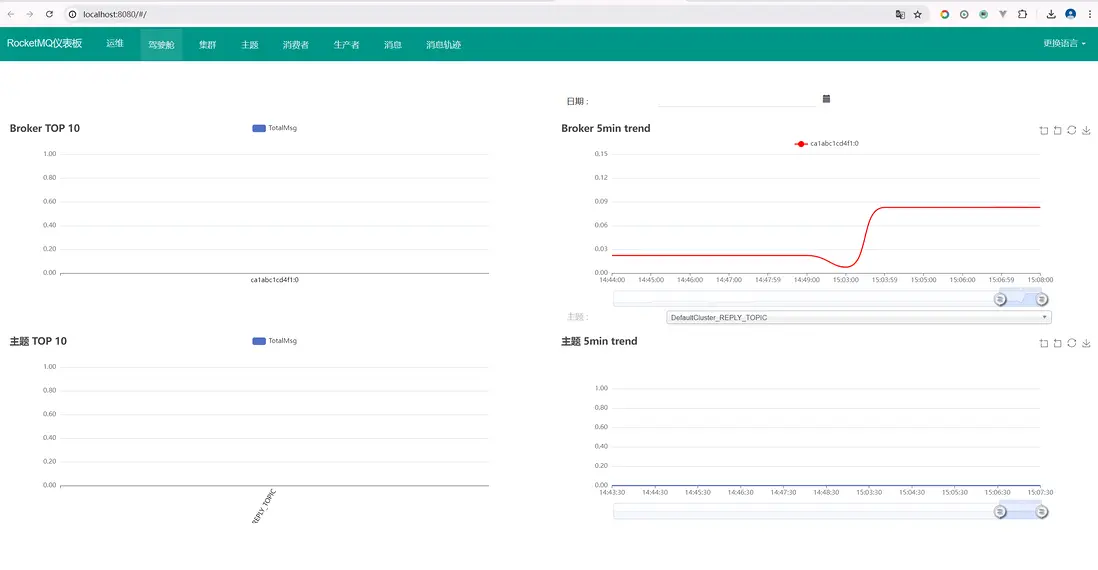Open the Chrome profile avatar
This screenshot has width=1098, height=570.
click(x=1071, y=14)
